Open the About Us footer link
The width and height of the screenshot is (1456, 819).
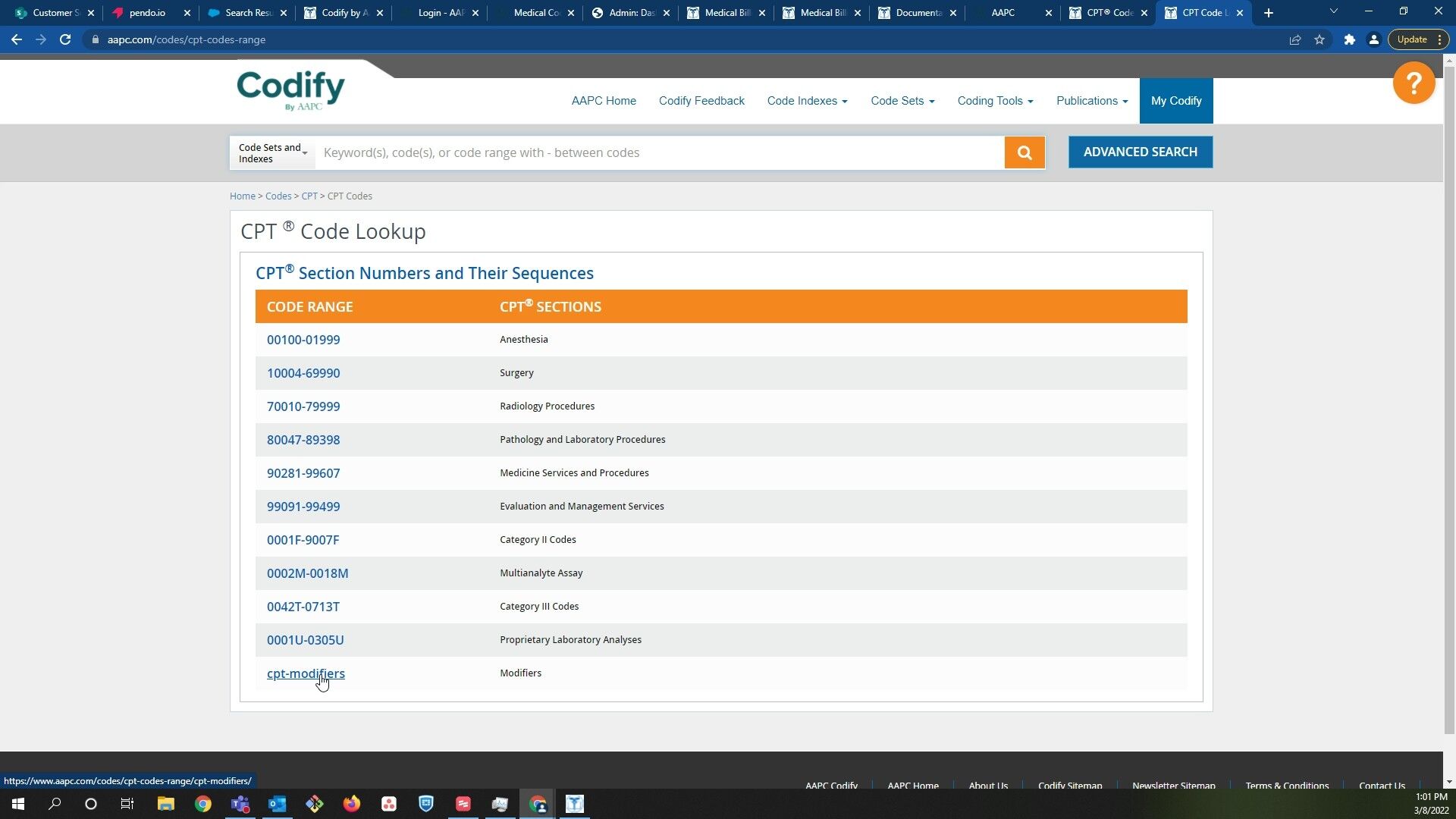click(988, 786)
